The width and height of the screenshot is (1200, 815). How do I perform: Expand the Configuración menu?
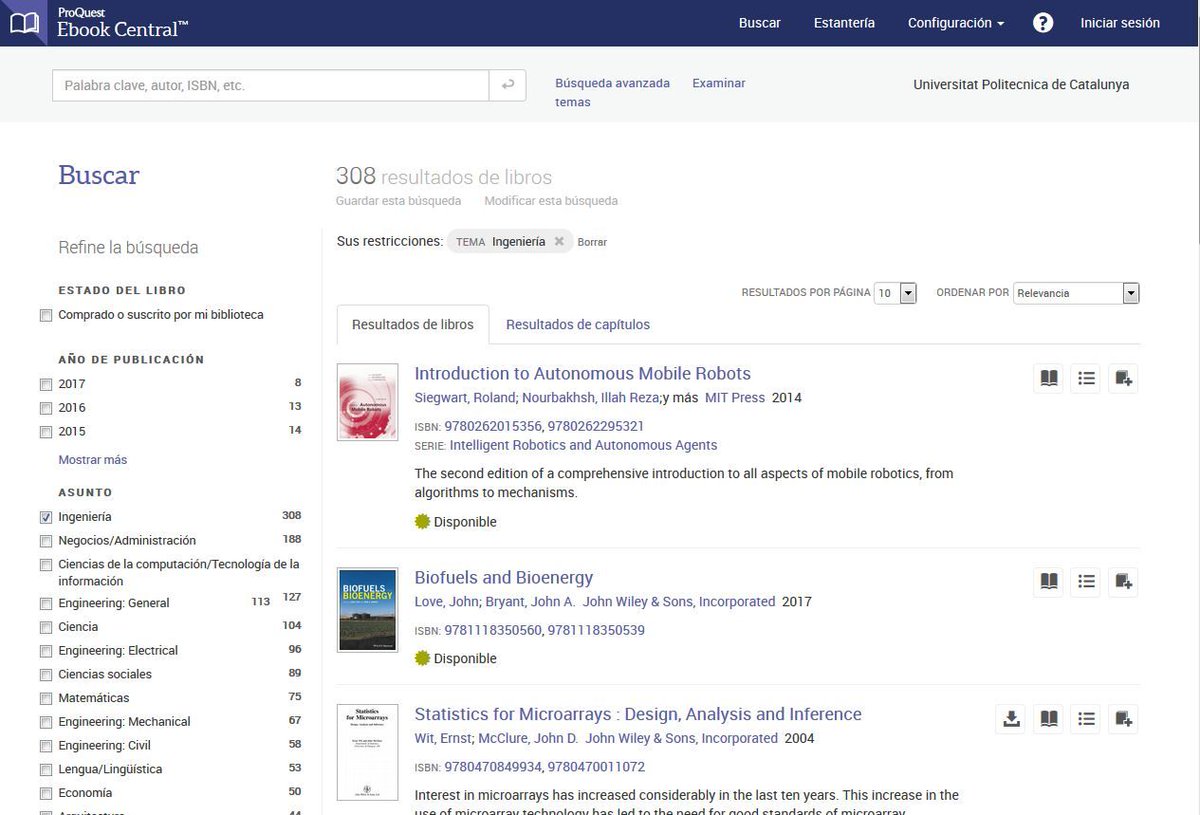coord(956,23)
